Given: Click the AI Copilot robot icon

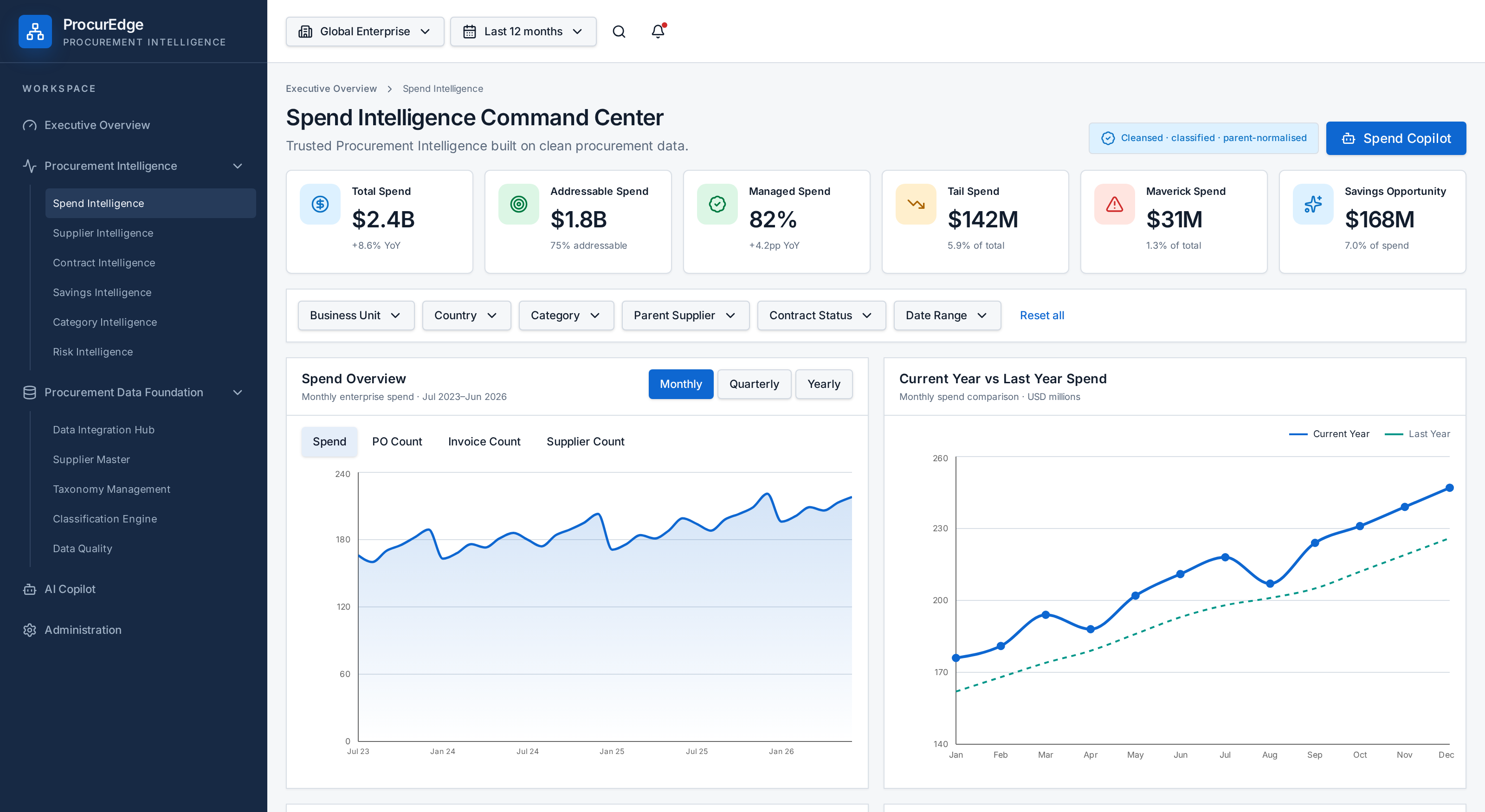Looking at the screenshot, I should 29,589.
